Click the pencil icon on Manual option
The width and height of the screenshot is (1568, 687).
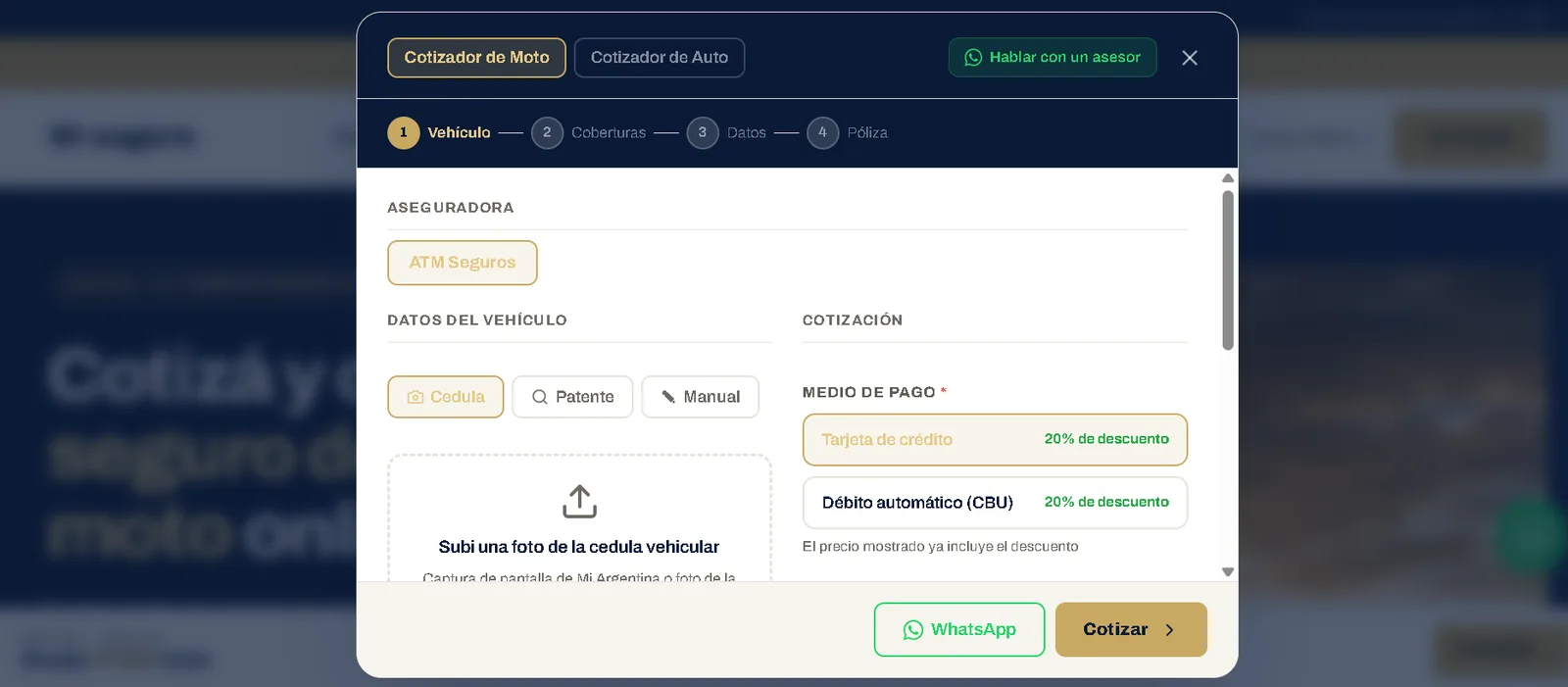click(668, 397)
